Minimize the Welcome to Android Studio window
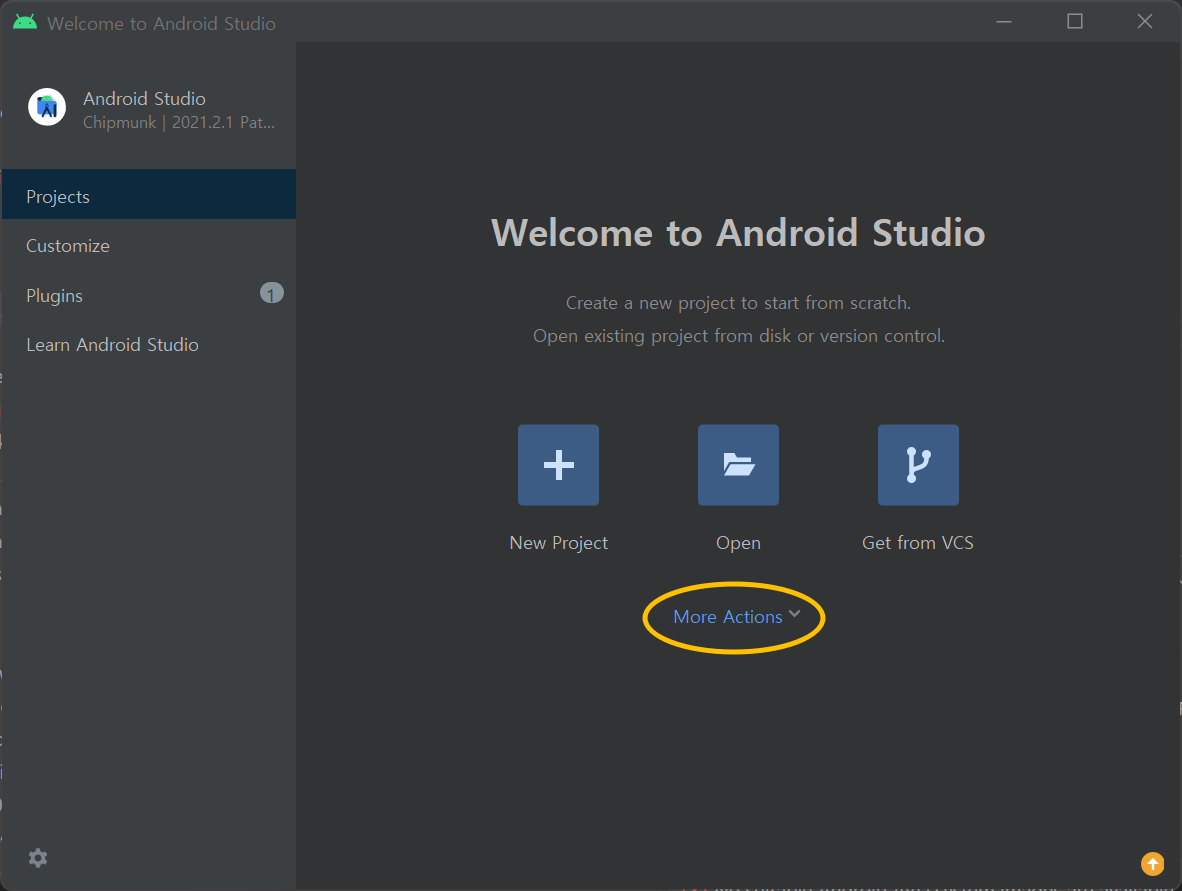This screenshot has height=891, width=1182. click(1004, 22)
